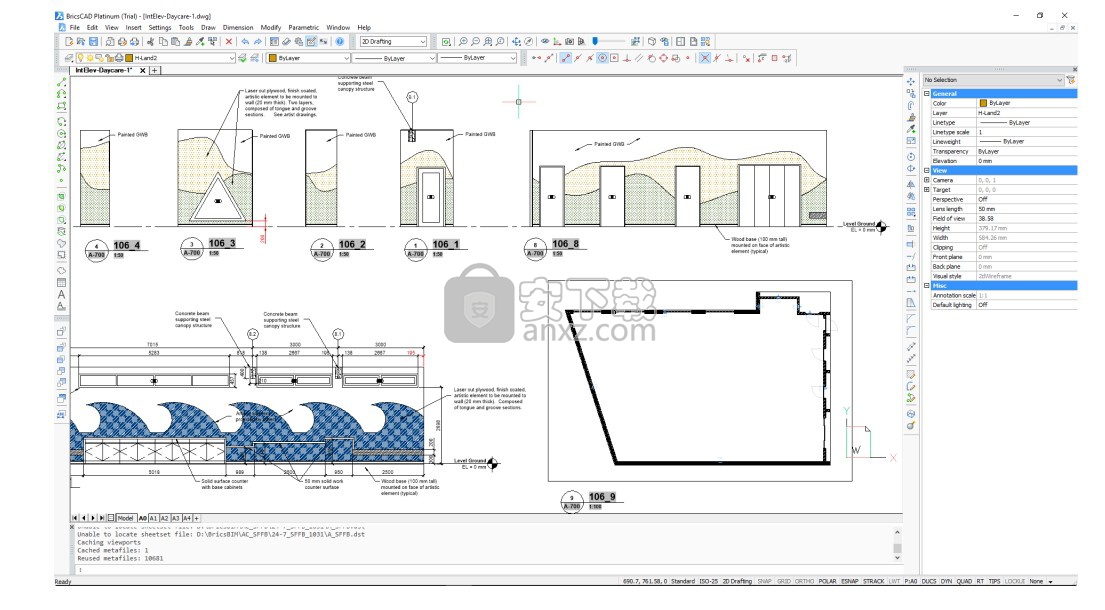
Task: Click the sun freeze/thaw layer icon
Action: coord(89,58)
